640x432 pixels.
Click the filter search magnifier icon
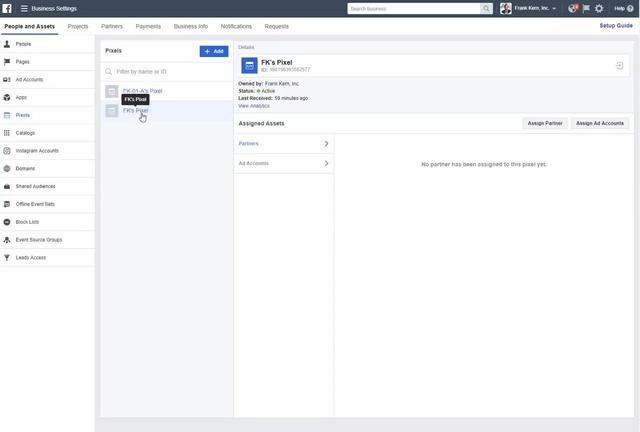pyautogui.click(x=109, y=72)
